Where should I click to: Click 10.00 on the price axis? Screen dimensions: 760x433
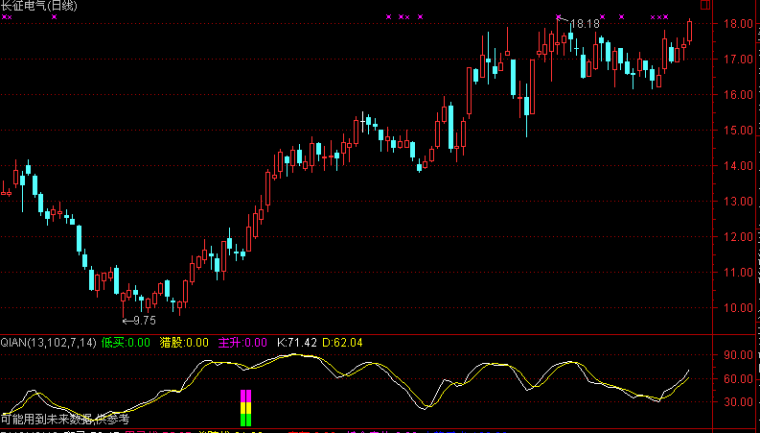coord(737,308)
